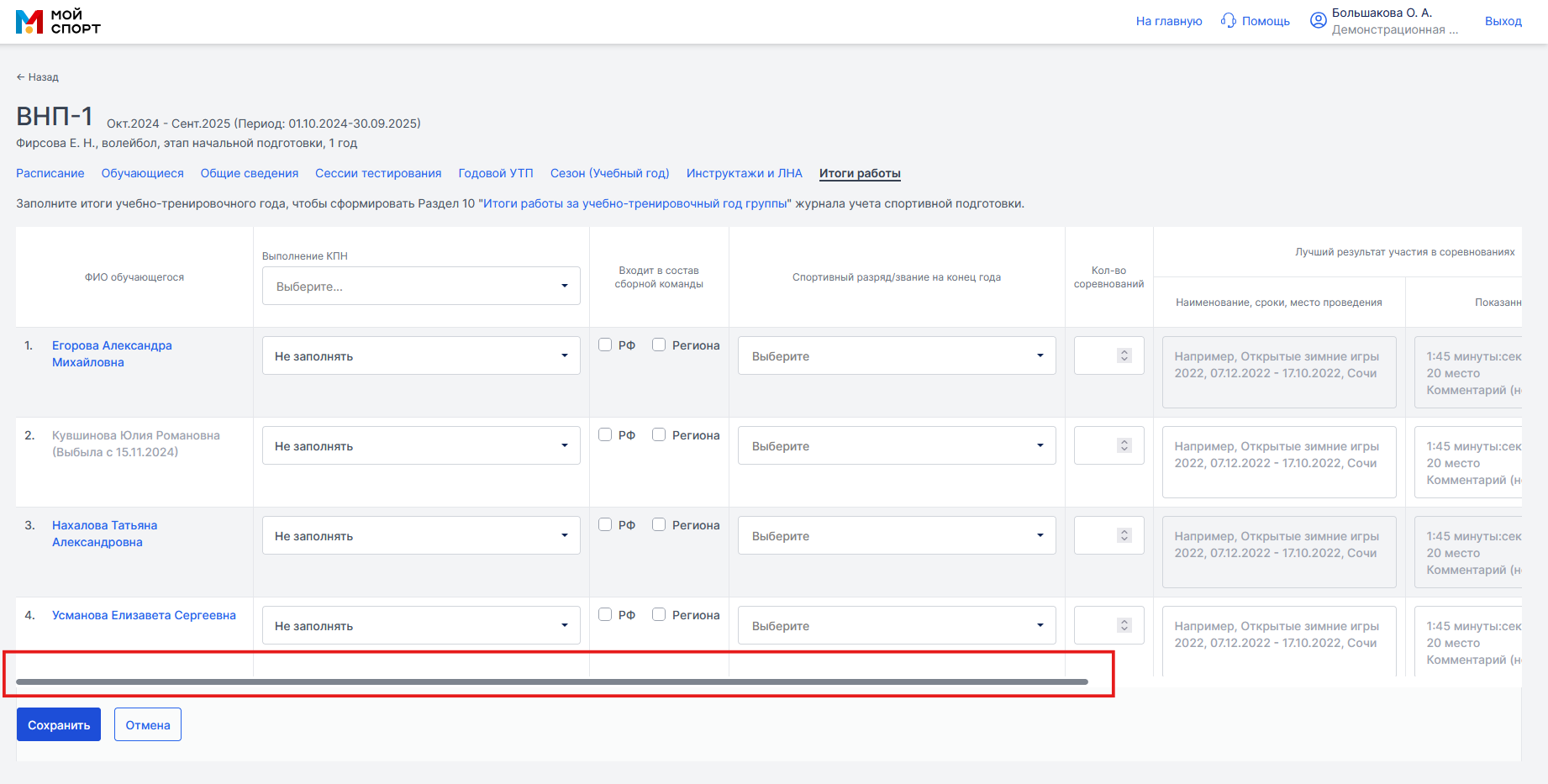Open КПН dropdown for Кувшинова Юлия

[x=421, y=445]
